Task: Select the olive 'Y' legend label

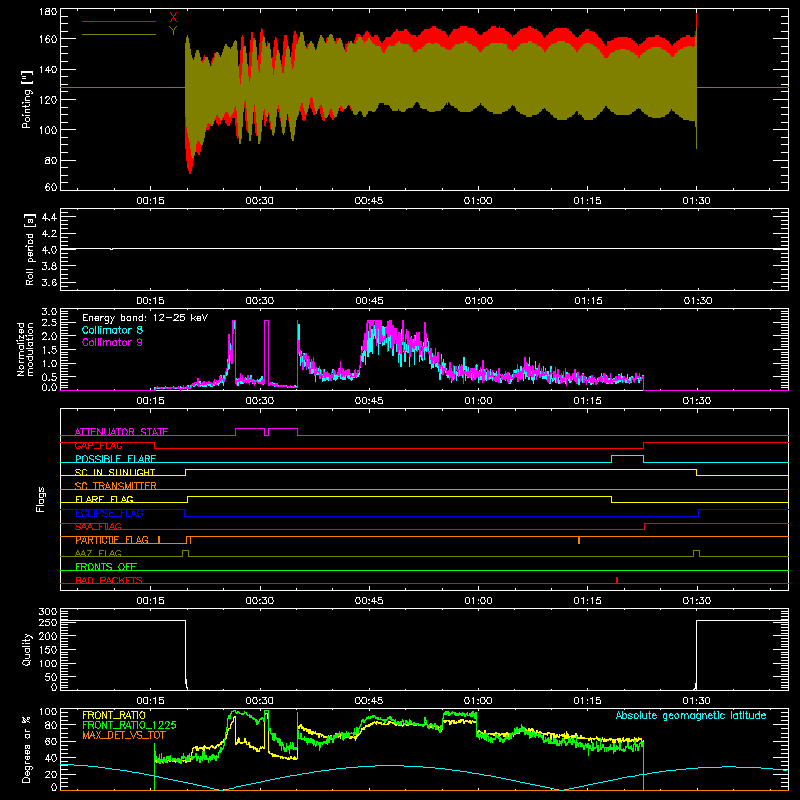Action: [173, 31]
